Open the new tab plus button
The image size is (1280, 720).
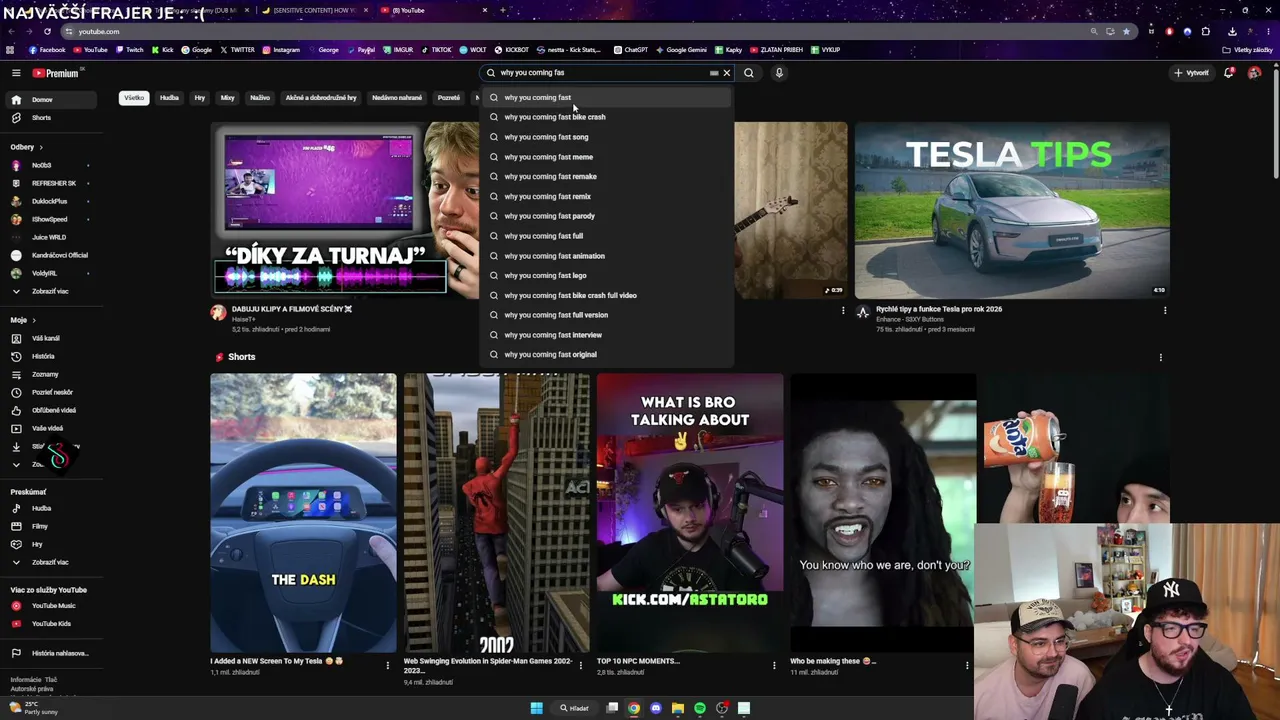click(503, 10)
